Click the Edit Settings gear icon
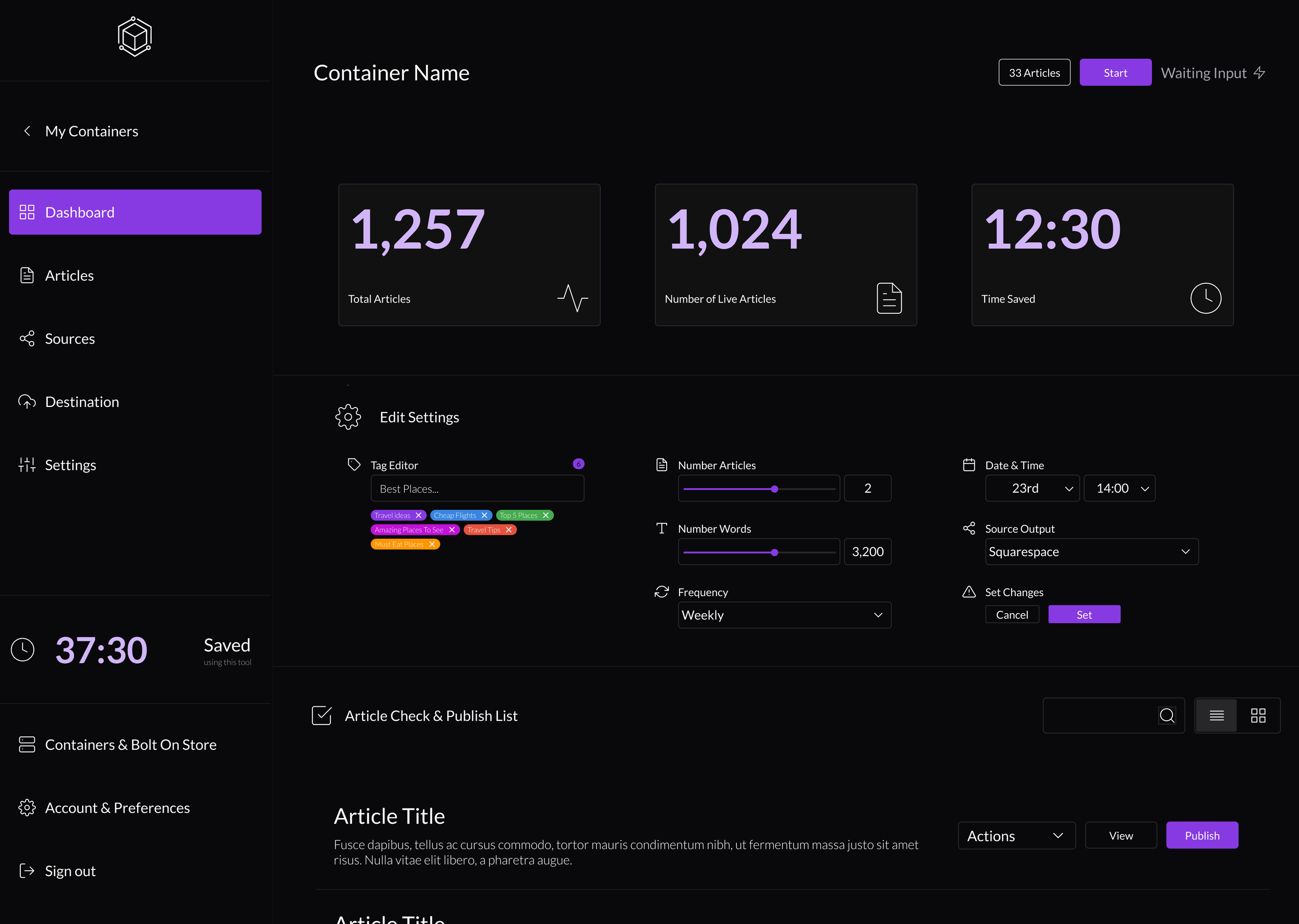The width and height of the screenshot is (1299, 924). click(x=348, y=416)
